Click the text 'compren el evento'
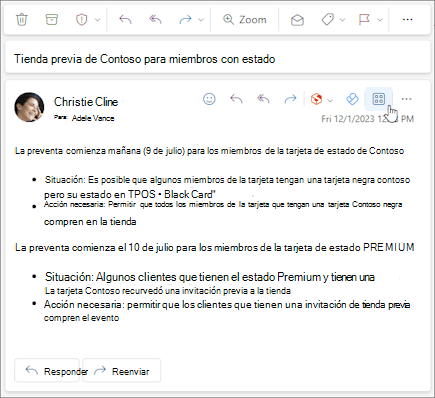This screenshot has height=398, width=435. tap(81, 318)
